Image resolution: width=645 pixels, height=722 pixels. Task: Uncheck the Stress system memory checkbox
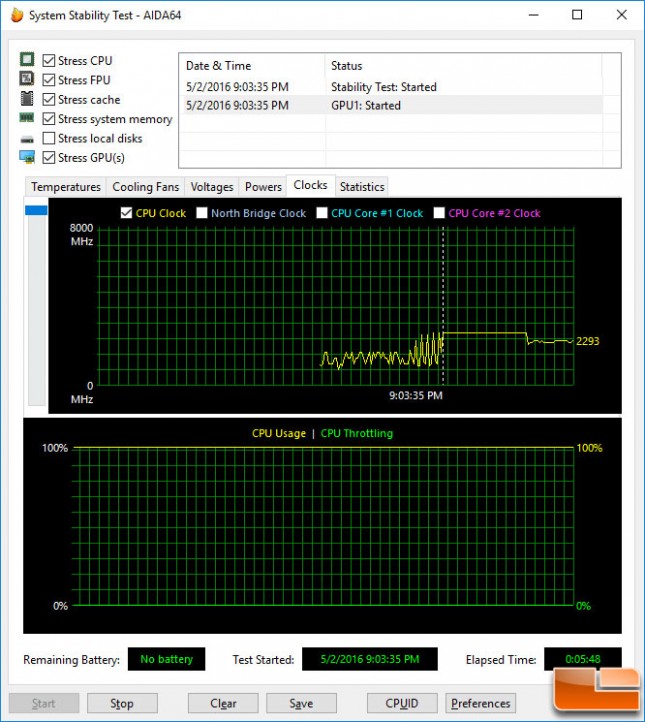click(48, 119)
